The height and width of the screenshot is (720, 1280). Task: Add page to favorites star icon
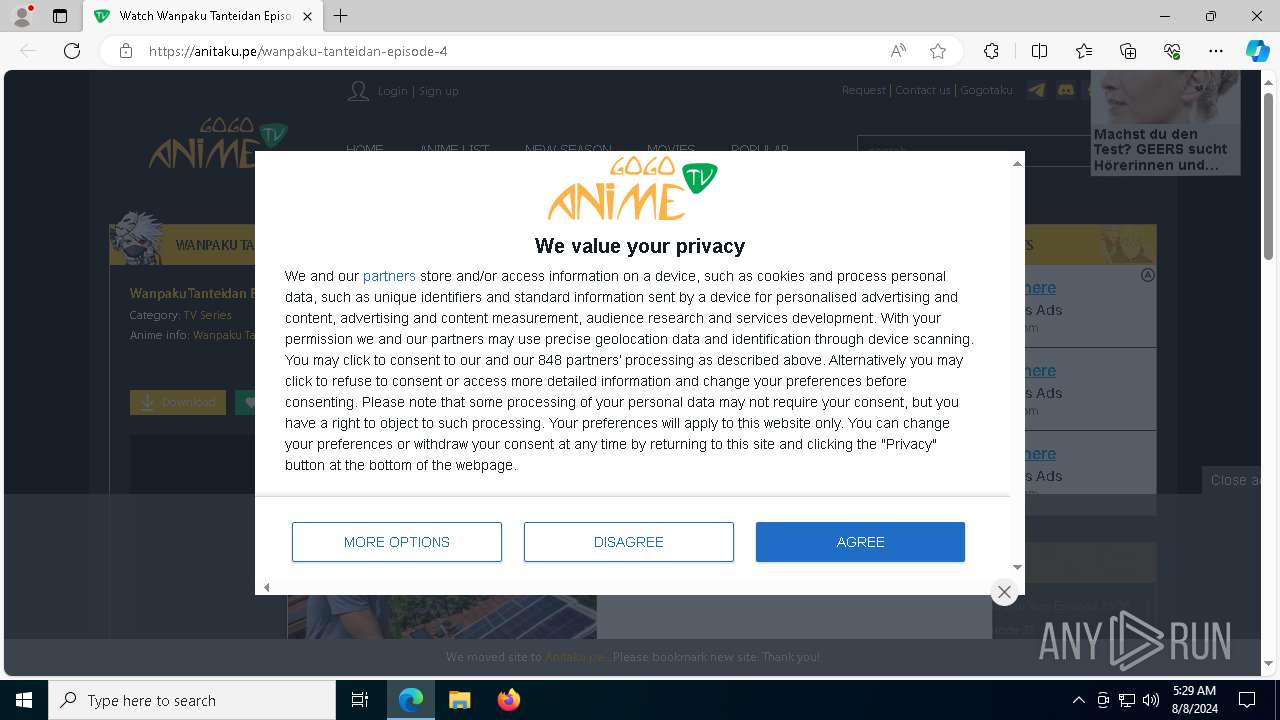[x=938, y=51]
